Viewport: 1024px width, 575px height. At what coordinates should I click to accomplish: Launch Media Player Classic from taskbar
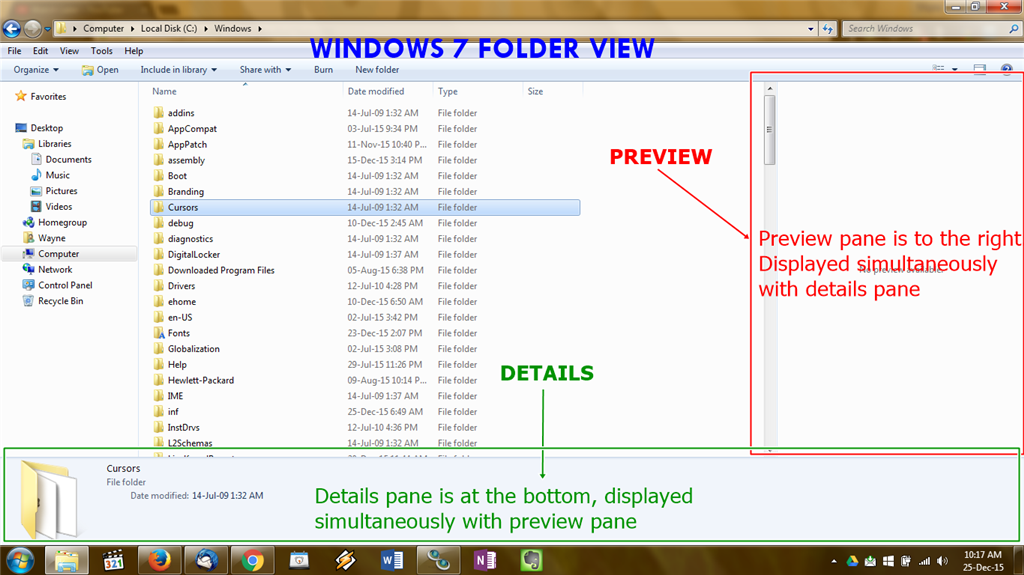pyautogui.click(x=113, y=561)
